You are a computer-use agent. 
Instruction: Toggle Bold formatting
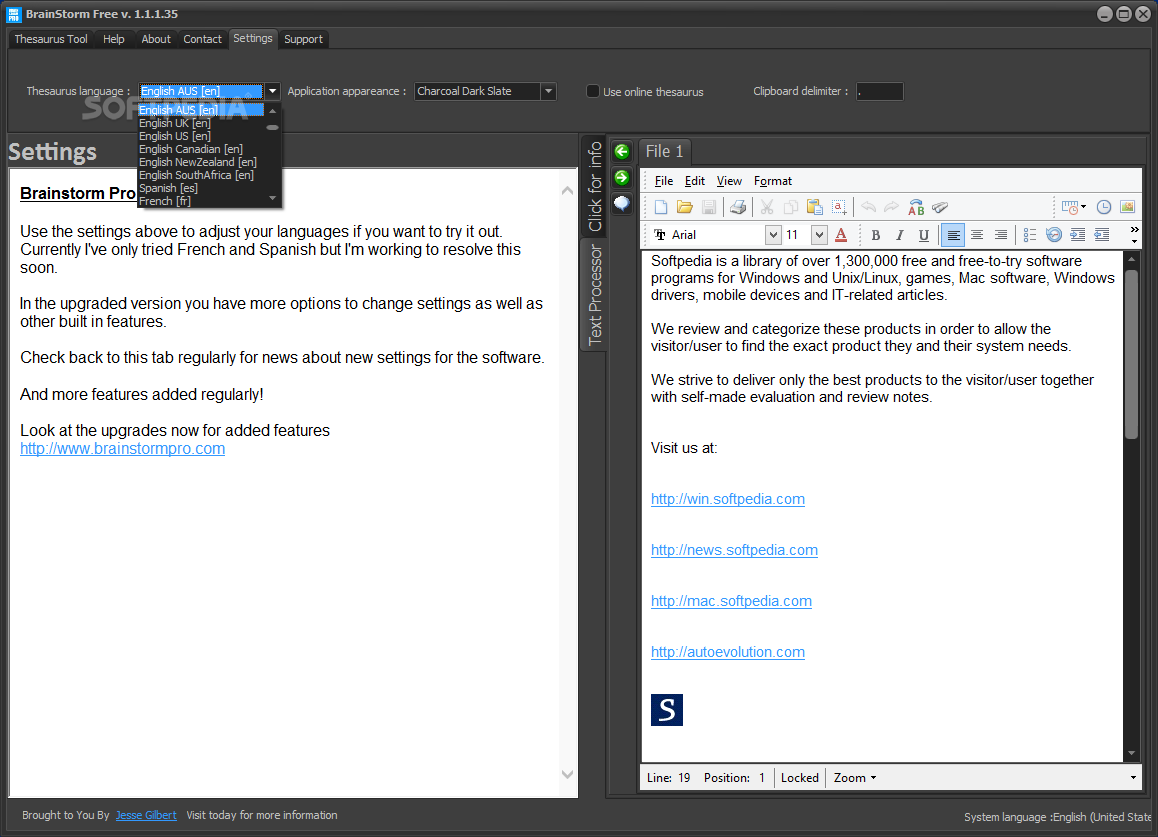[876, 235]
